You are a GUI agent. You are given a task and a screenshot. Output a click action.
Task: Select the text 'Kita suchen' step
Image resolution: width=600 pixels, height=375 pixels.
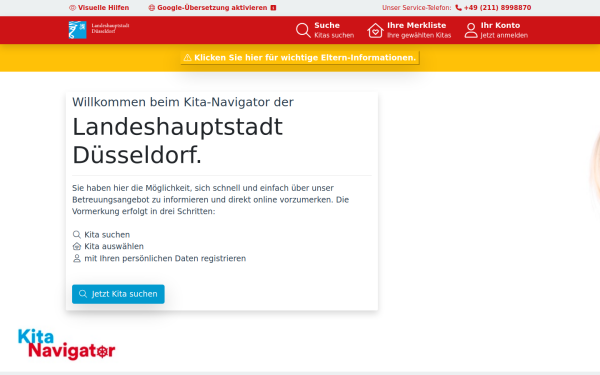(107, 235)
